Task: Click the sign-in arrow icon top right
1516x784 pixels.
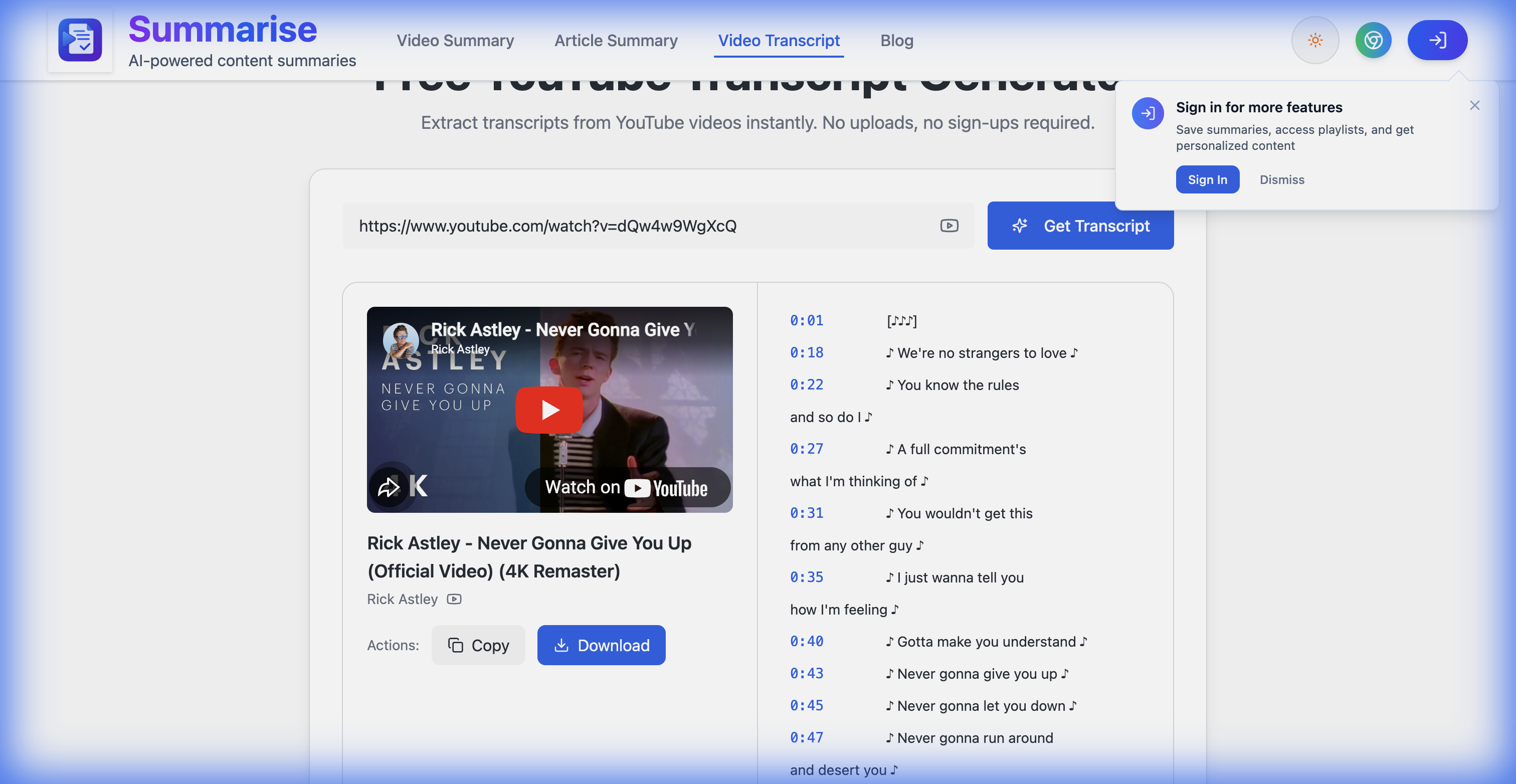Action: click(x=1438, y=40)
